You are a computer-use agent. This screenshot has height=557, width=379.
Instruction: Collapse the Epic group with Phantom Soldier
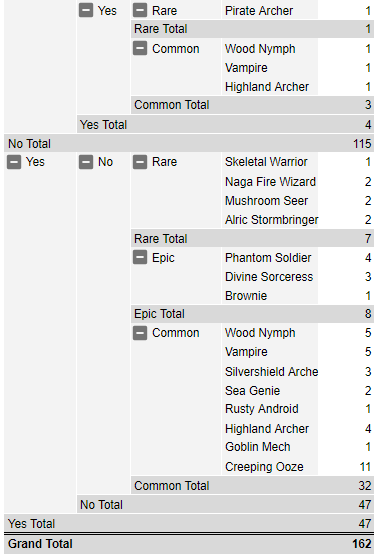pos(140,258)
